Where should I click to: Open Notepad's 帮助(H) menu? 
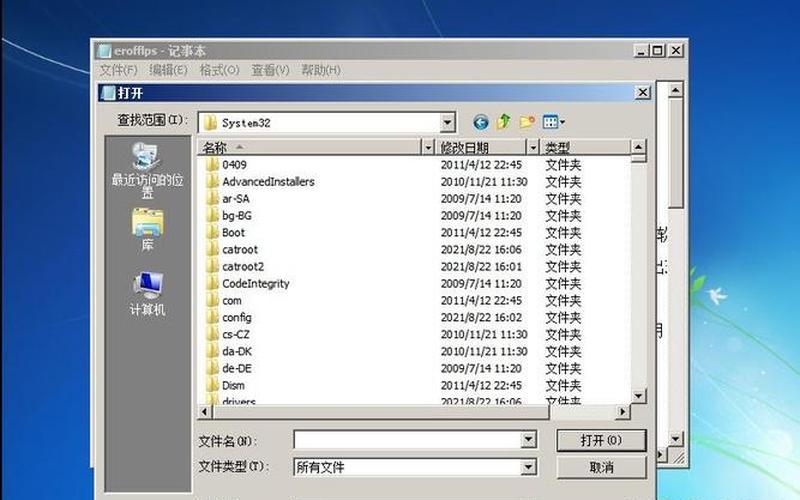(x=321, y=70)
